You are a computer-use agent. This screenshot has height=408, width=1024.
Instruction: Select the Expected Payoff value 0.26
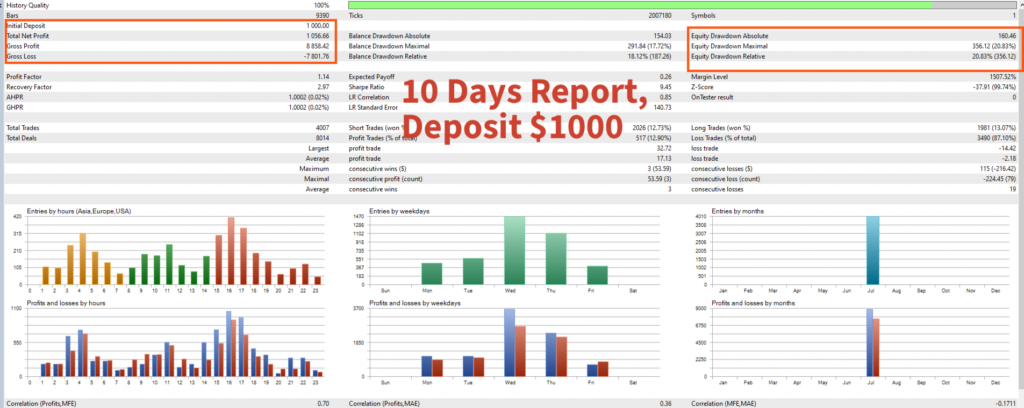coord(665,76)
